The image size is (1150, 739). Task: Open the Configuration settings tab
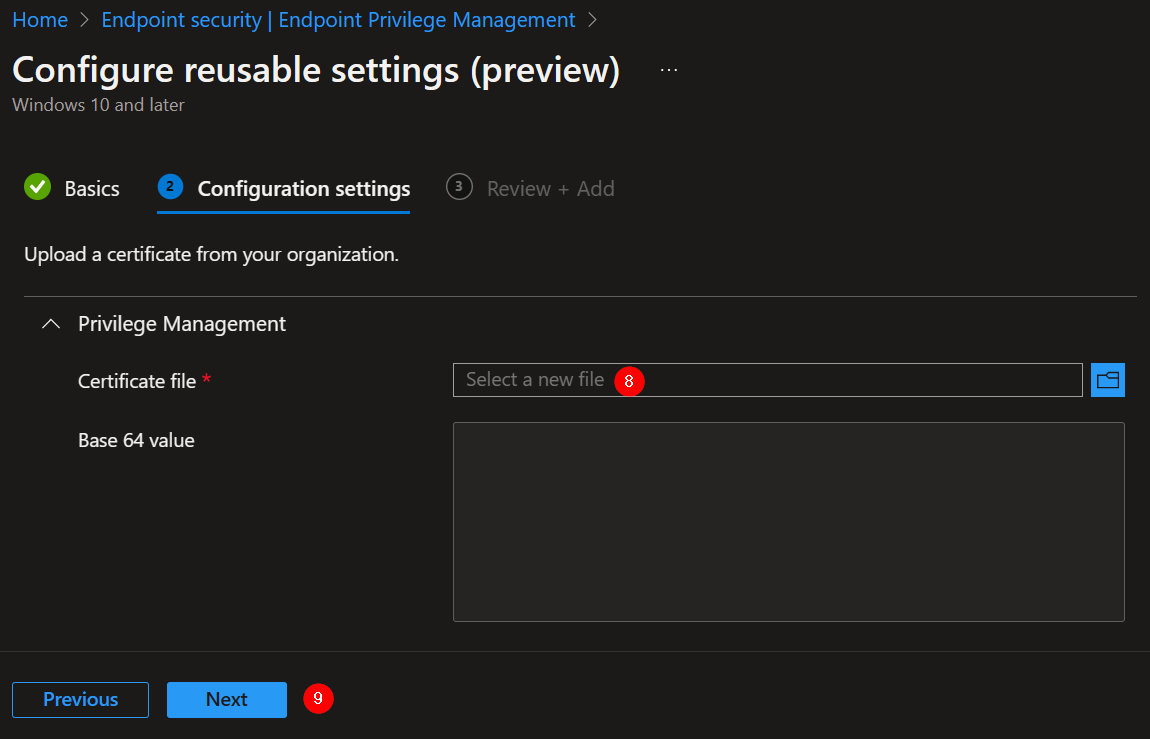pyautogui.click(x=303, y=188)
